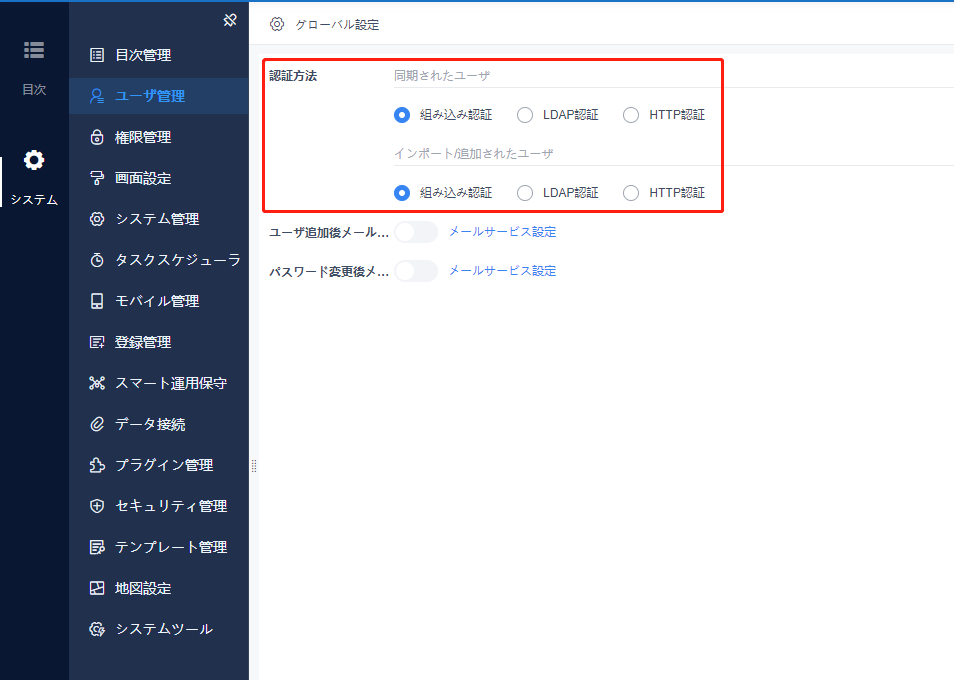
Task: Click the 同期されたユーザ heading
Action: 442,76
